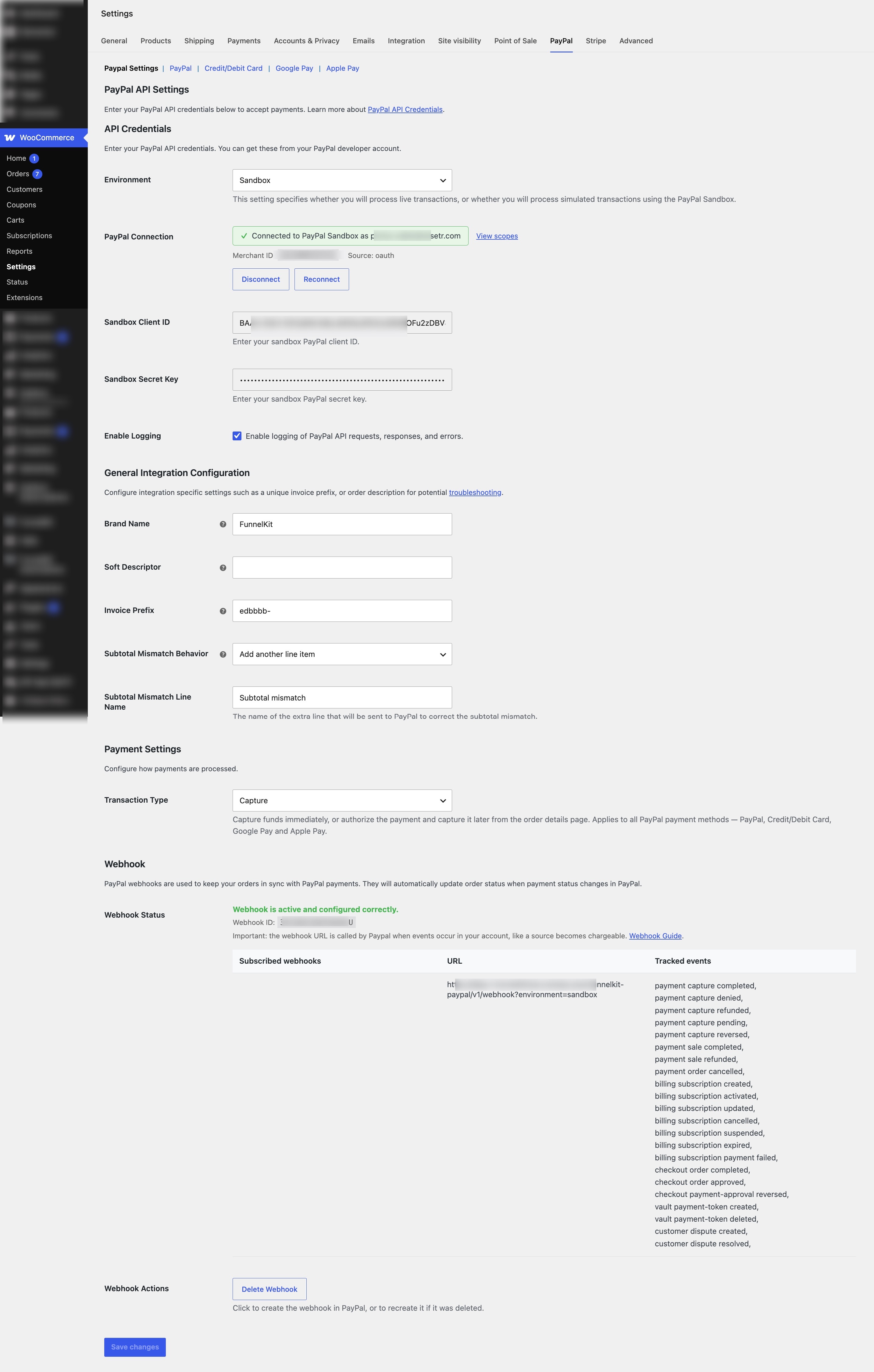Viewport: 874px width, 1372px height.
Task: Switch to the Products settings tab
Action: pos(155,41)
